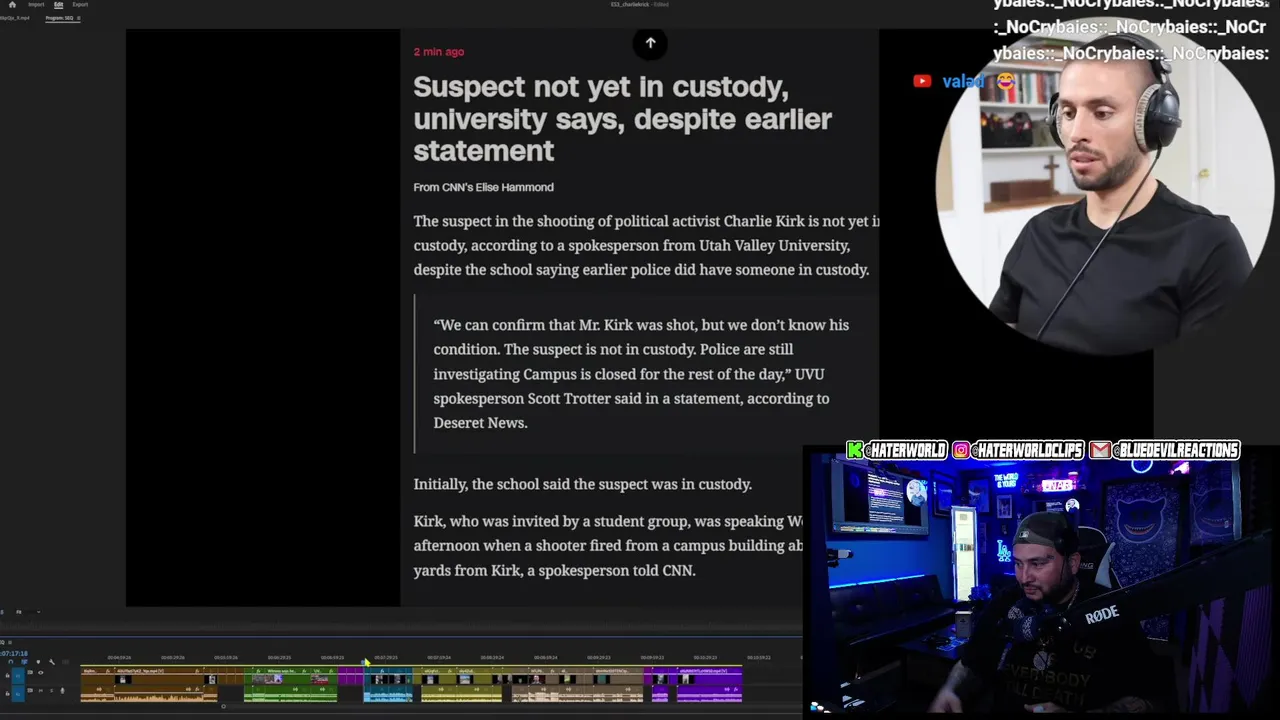Viewport: 1280px width, 720px height.
Task: Click the timeline horizontal zoom scroll handle
Action: 224,706
